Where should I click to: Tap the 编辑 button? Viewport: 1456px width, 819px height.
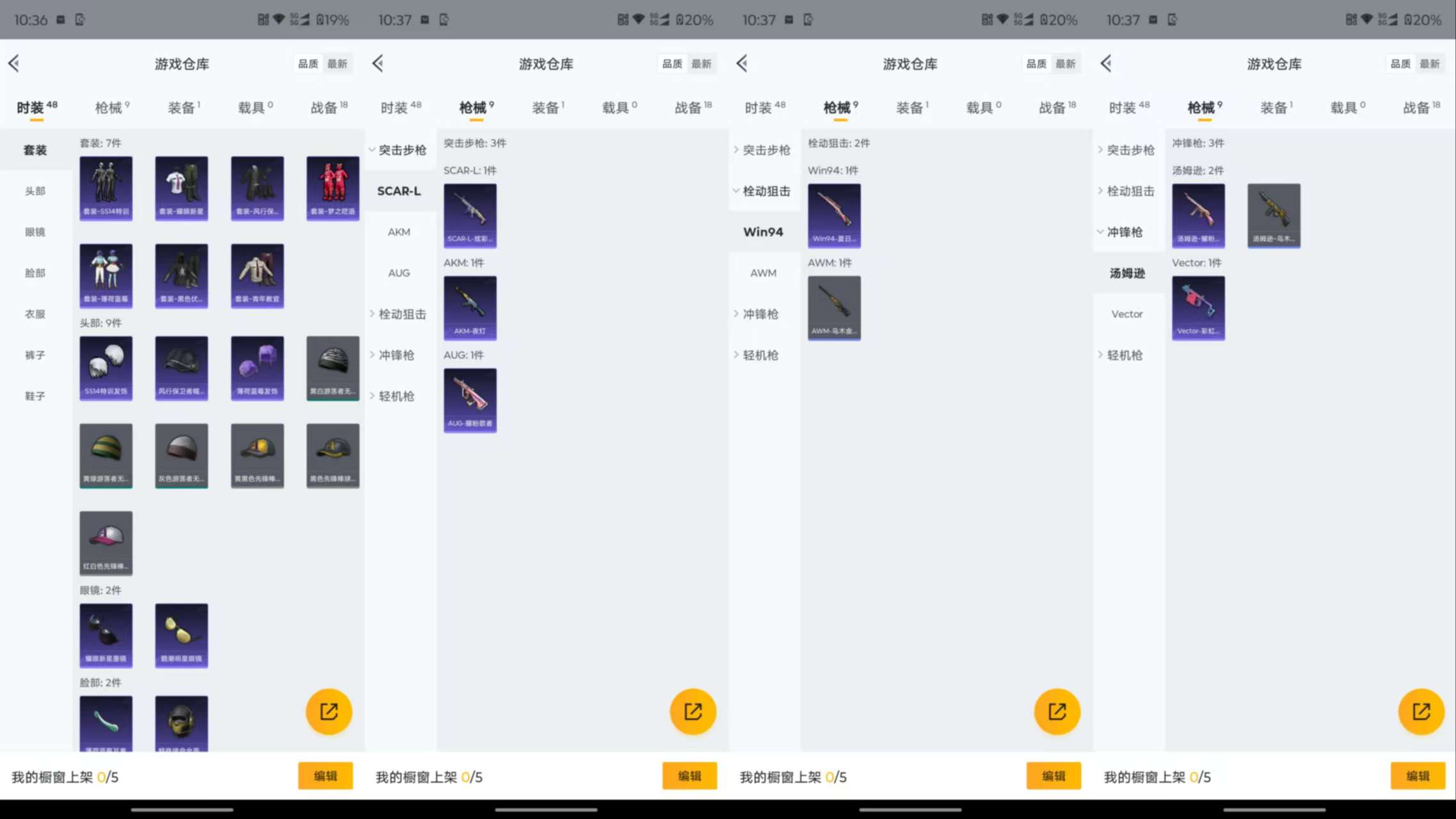click(x=326, y=775)
